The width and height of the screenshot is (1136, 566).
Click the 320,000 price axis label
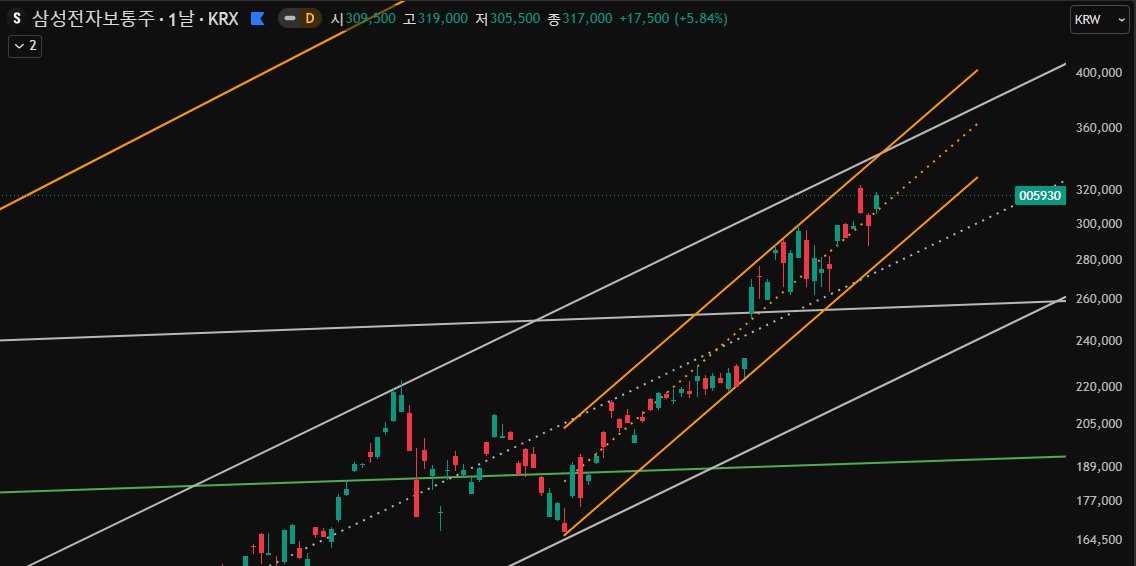tap(1098, 191)
